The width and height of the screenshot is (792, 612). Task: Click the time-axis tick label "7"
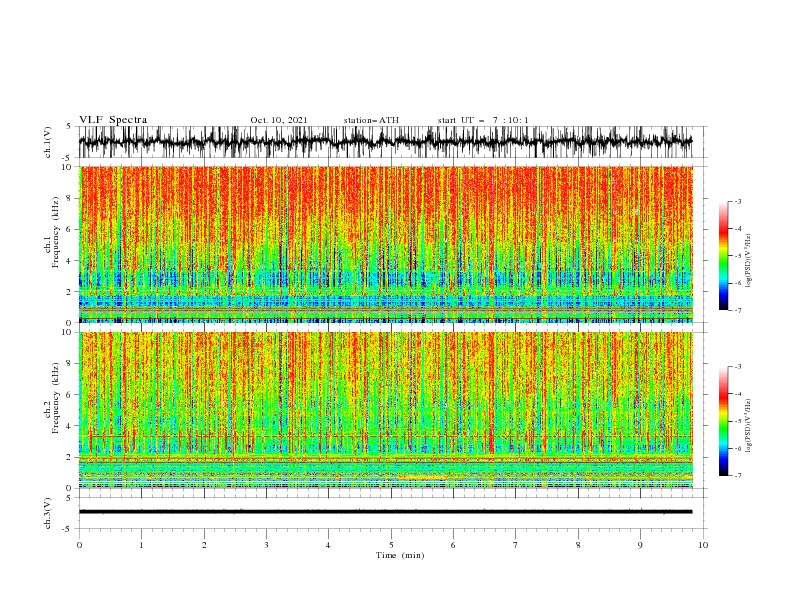coord(516,545)
